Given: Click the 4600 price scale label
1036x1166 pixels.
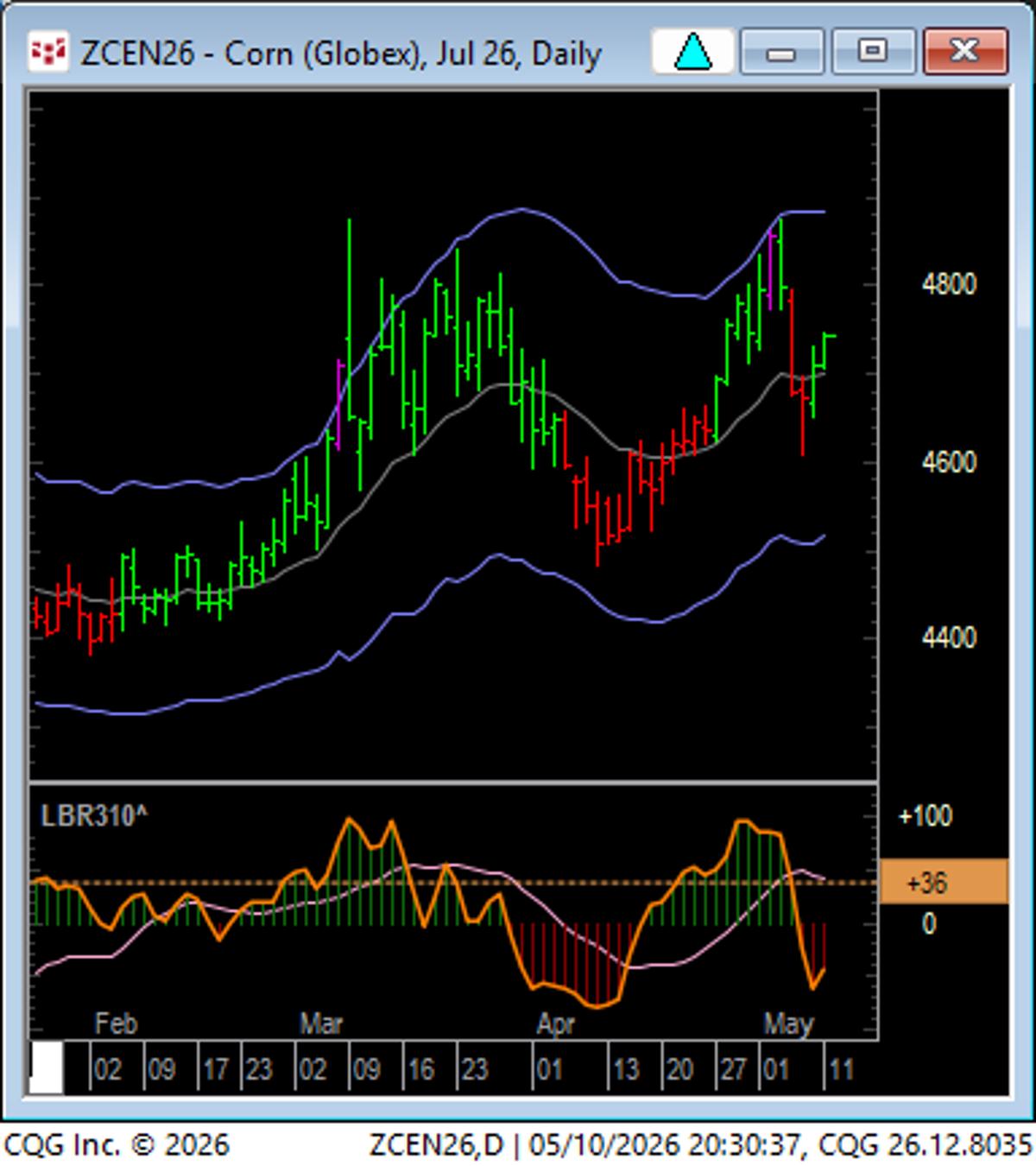Looking at the screenshot, I should [x=949, y=462].
